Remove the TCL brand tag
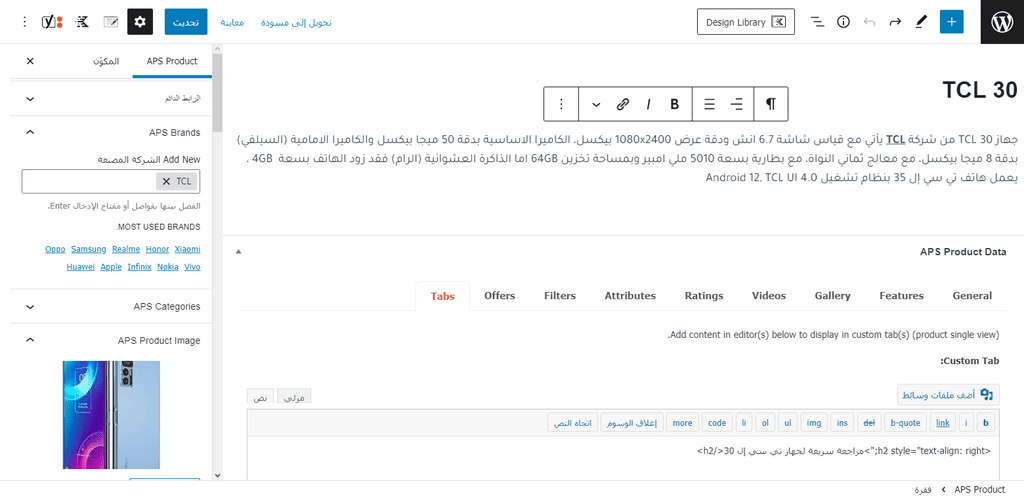Viewport: 1024px width, 498px height. pyautogui.click(x=167, y=181)
